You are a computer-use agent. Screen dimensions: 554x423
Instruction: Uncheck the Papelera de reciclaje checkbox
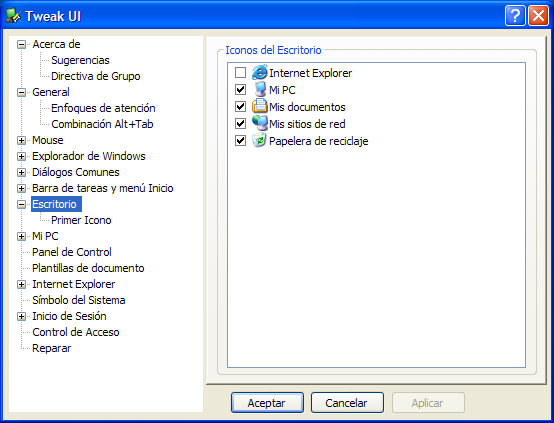(241, 140)
